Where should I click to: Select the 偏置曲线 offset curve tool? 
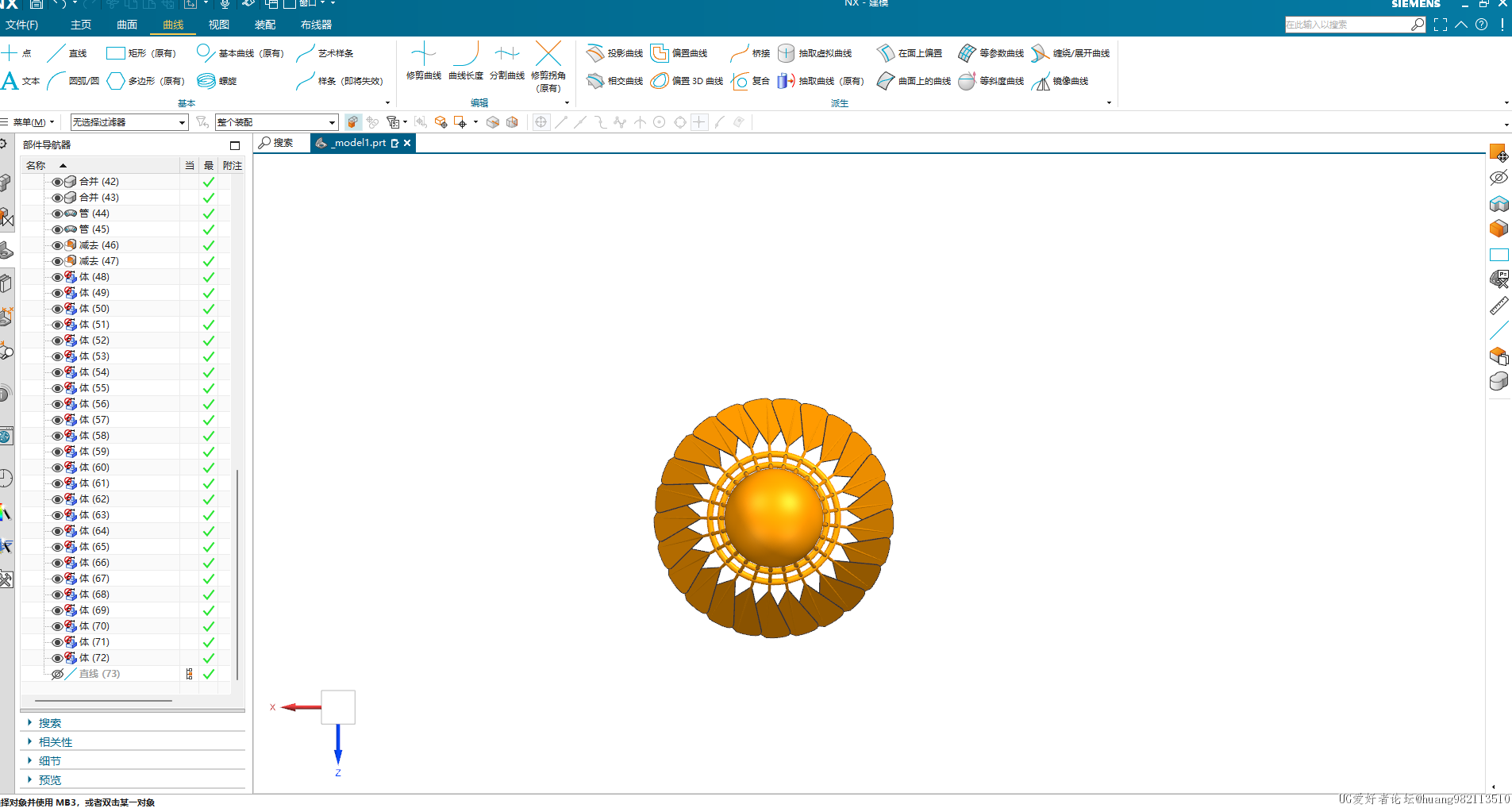coord(679,53)
